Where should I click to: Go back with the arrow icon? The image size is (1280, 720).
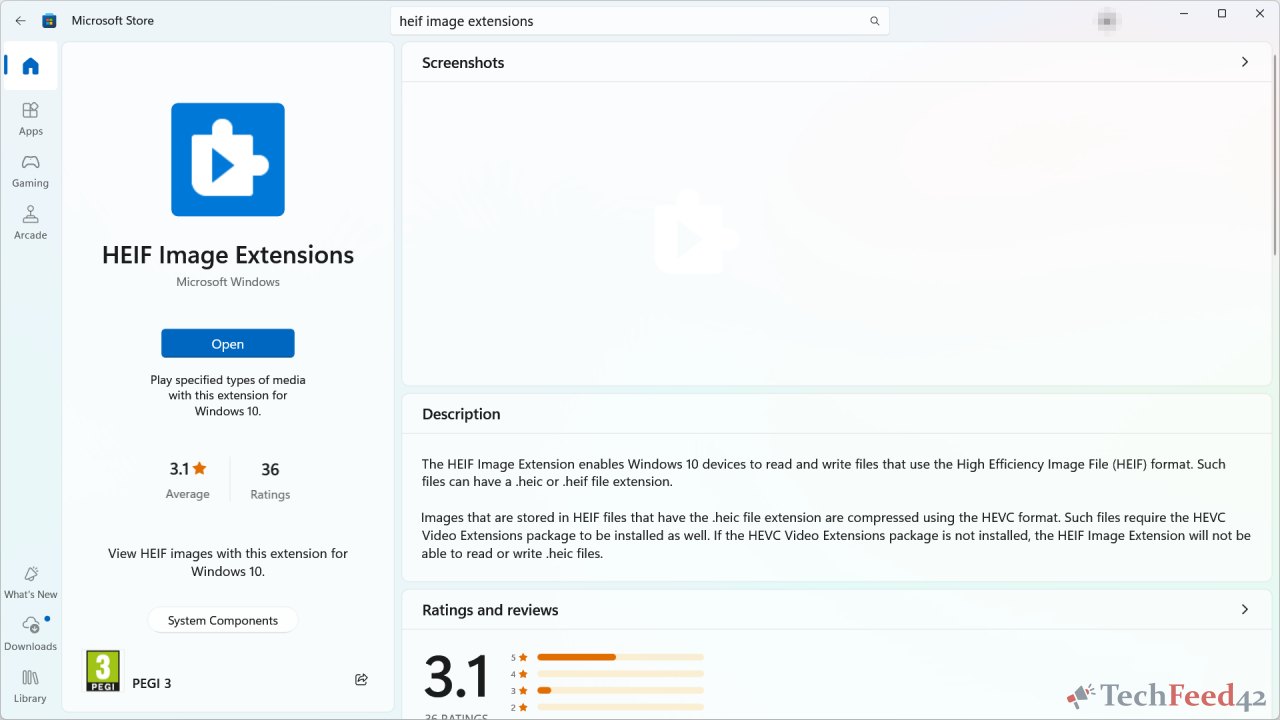(20, 20)
